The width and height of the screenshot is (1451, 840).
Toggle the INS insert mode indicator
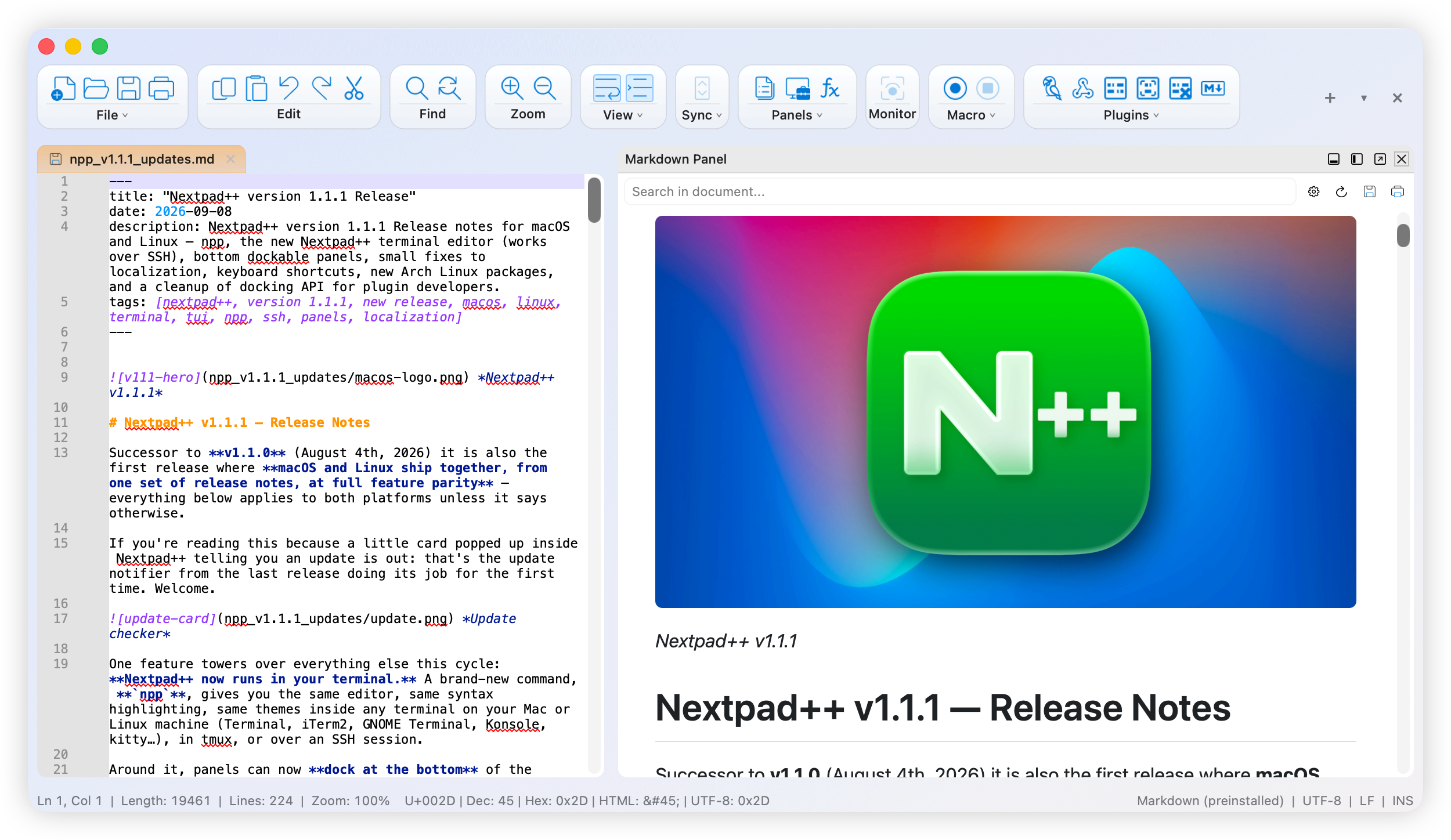[x=1402, y=801]
